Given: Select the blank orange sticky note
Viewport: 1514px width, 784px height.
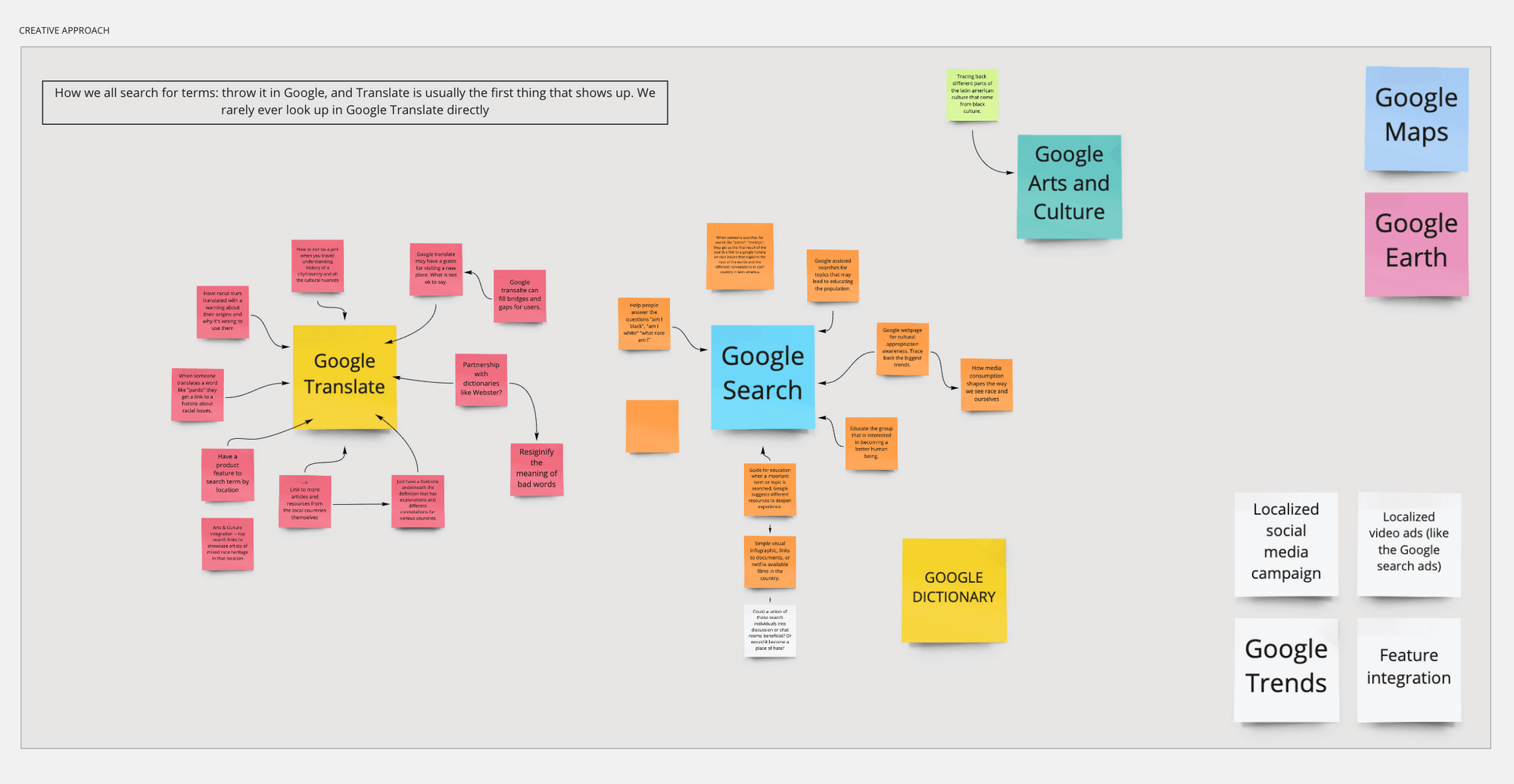Looking at the screenshot, I should tap(652, 426).
